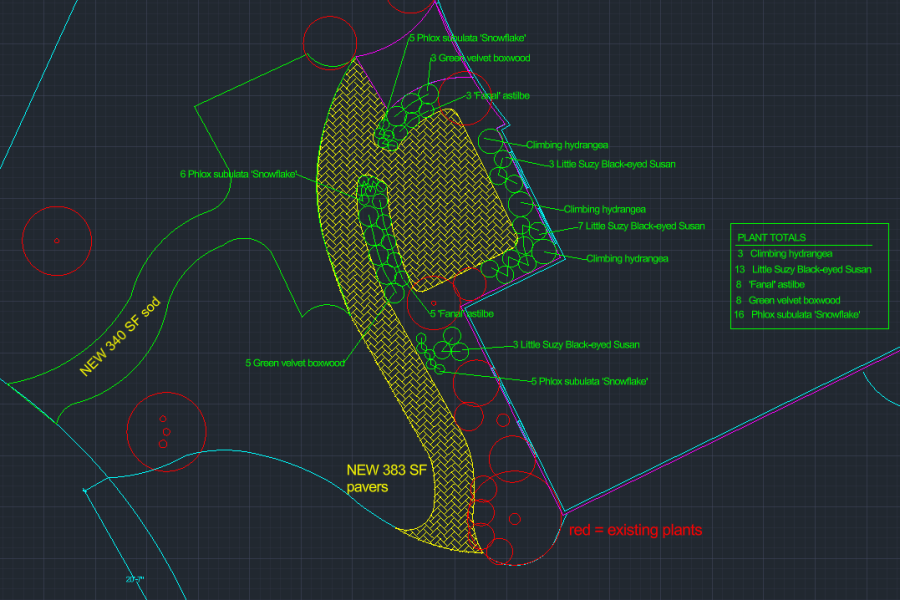Image resolution: width=900 pixels, height=600 pixels.
Task: Click the 'NEW 340 SF sod' text
Action: pyautogui.click(x=119, y=336)
